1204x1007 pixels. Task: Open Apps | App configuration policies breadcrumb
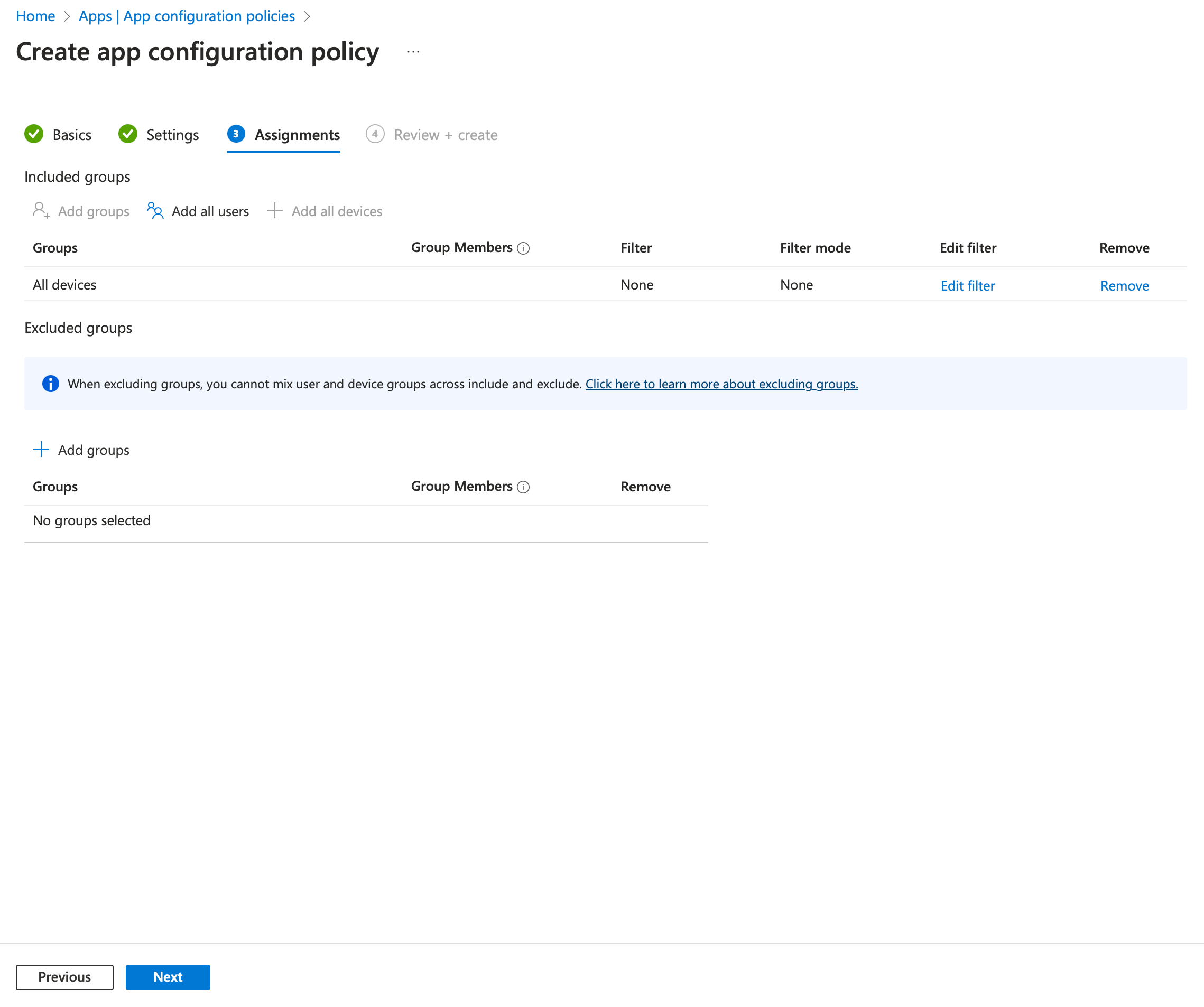tap(187, 16)
